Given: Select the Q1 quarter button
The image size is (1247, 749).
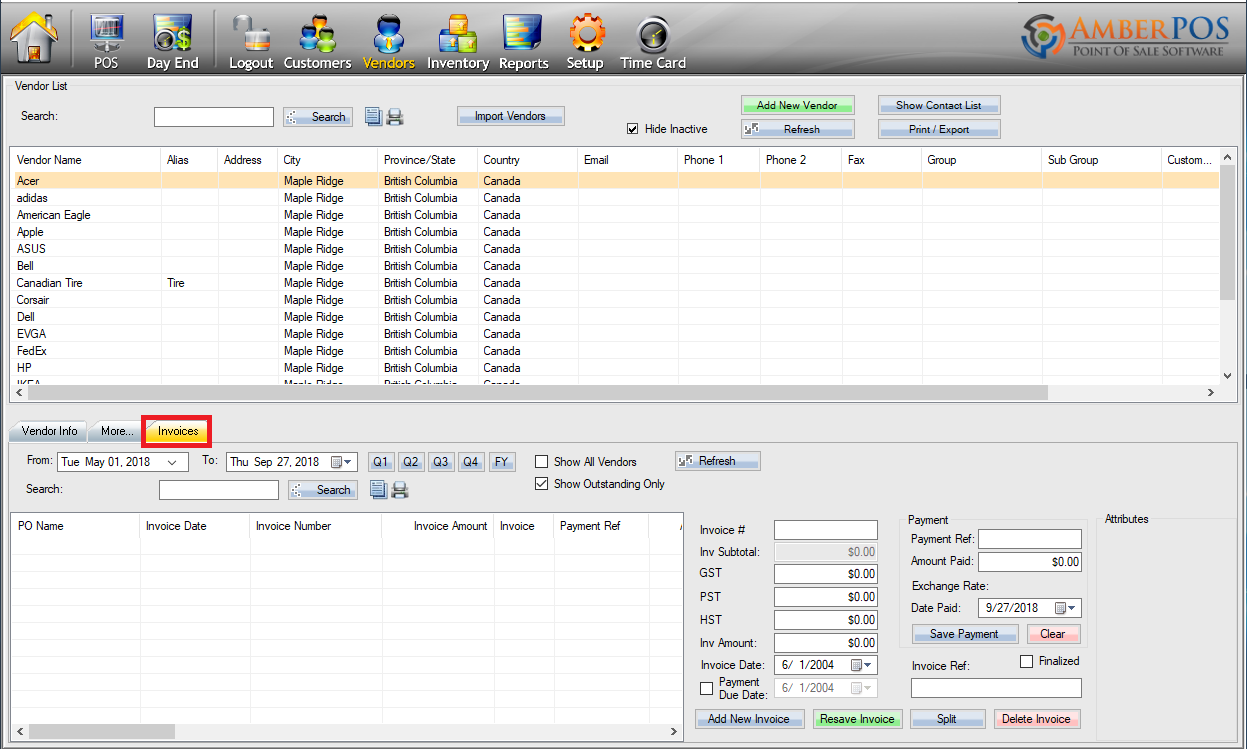Looking at the screenshot, I should (381, 462).
